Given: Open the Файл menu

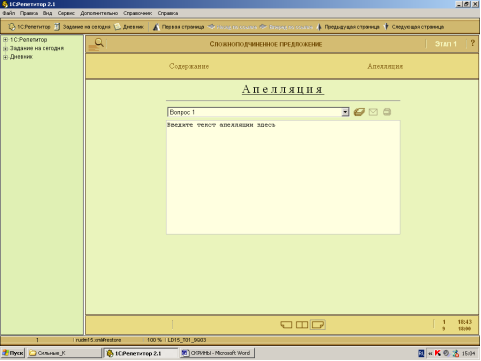Looking at the screenshot, I should click(x=9, y=13).
